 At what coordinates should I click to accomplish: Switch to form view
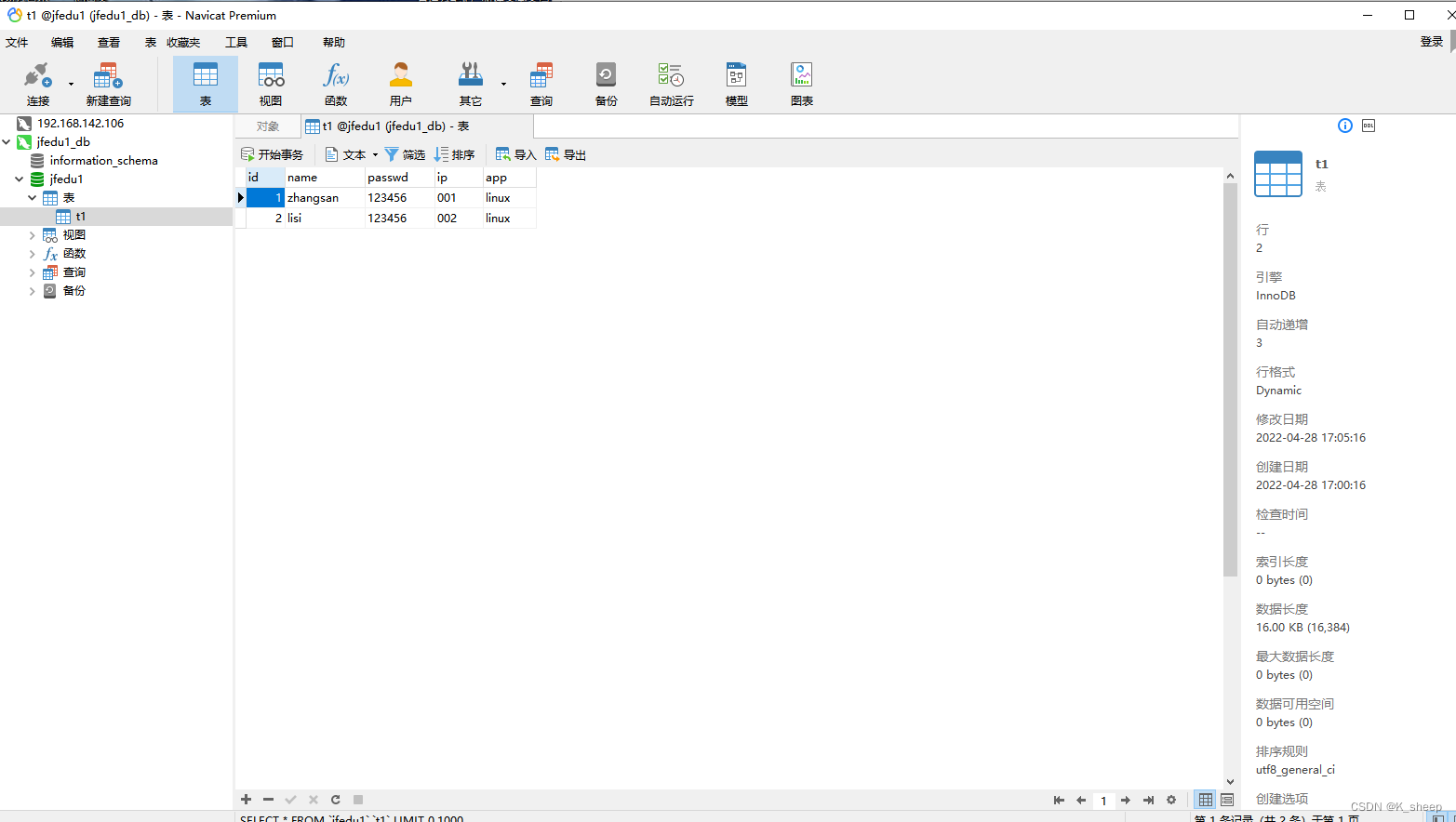(1227, 800)
